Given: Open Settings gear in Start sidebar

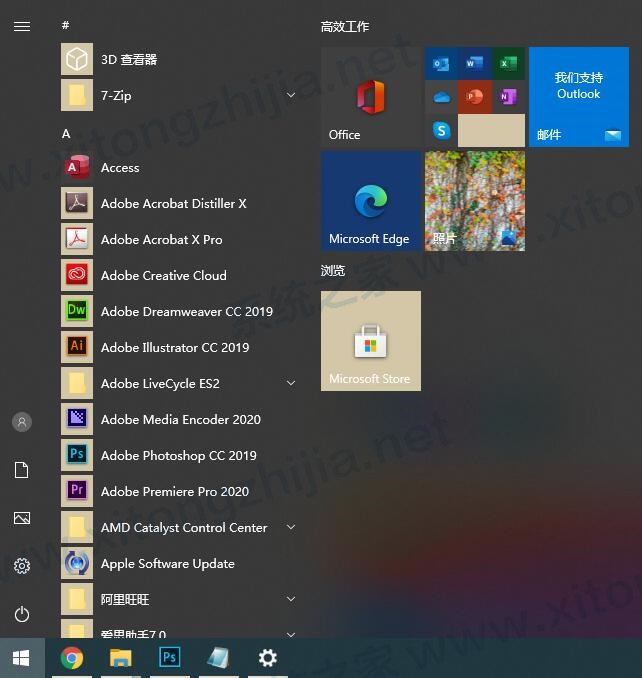Looking at the screenshot, I should coord(22,566).
